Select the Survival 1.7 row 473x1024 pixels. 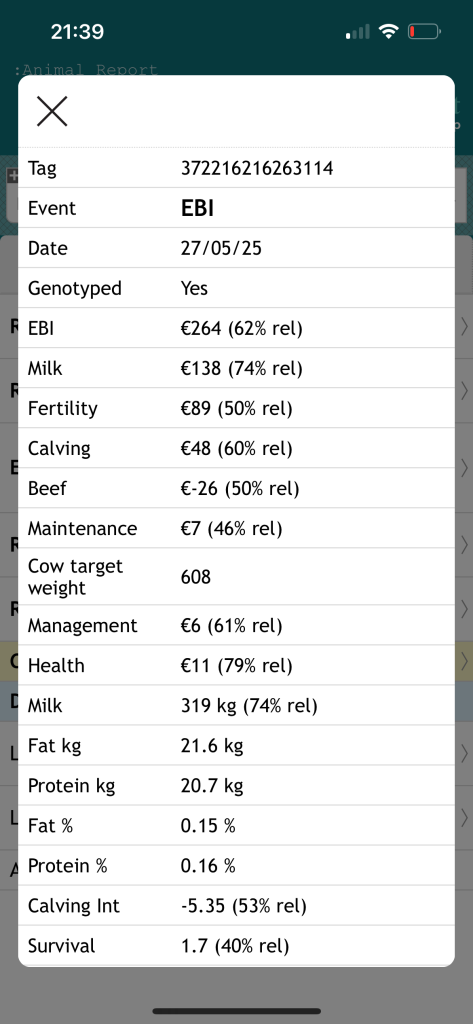pyautogui.click(x=236, y=946)
